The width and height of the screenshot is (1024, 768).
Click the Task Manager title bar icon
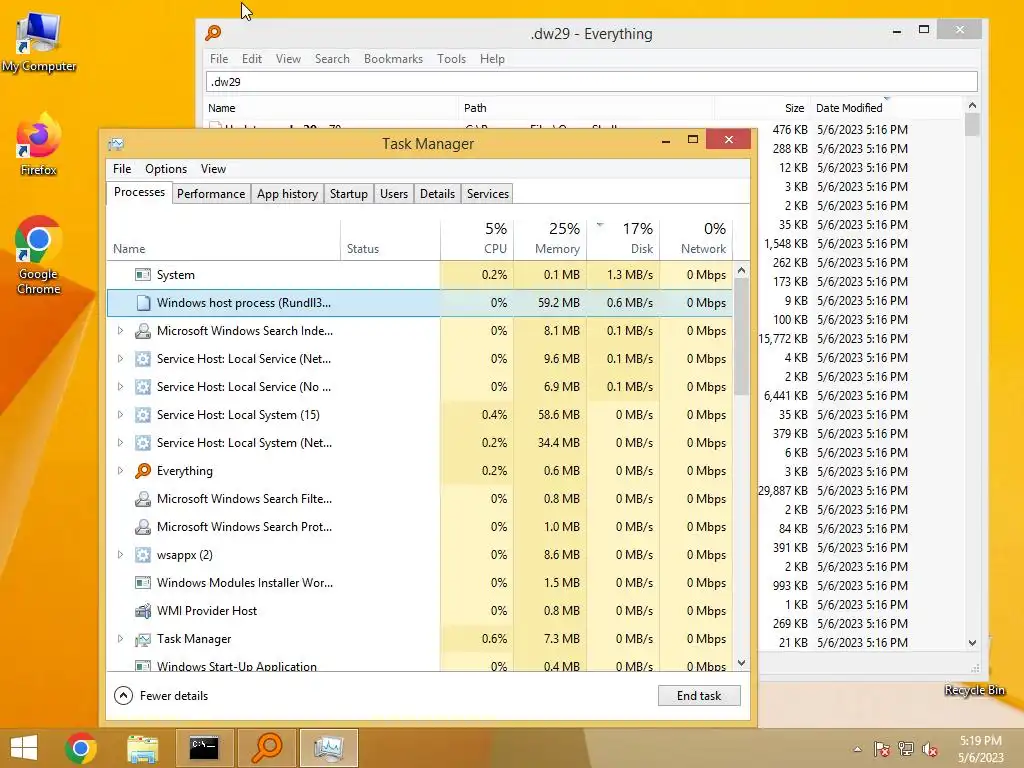click(x=116, y=144)
